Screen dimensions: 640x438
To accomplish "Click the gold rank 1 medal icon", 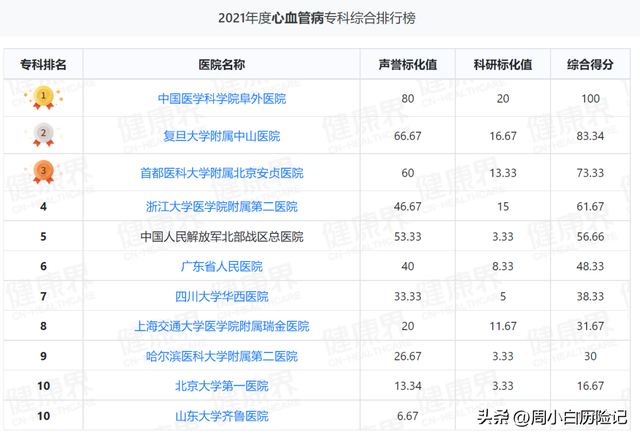I will point(43,98).
